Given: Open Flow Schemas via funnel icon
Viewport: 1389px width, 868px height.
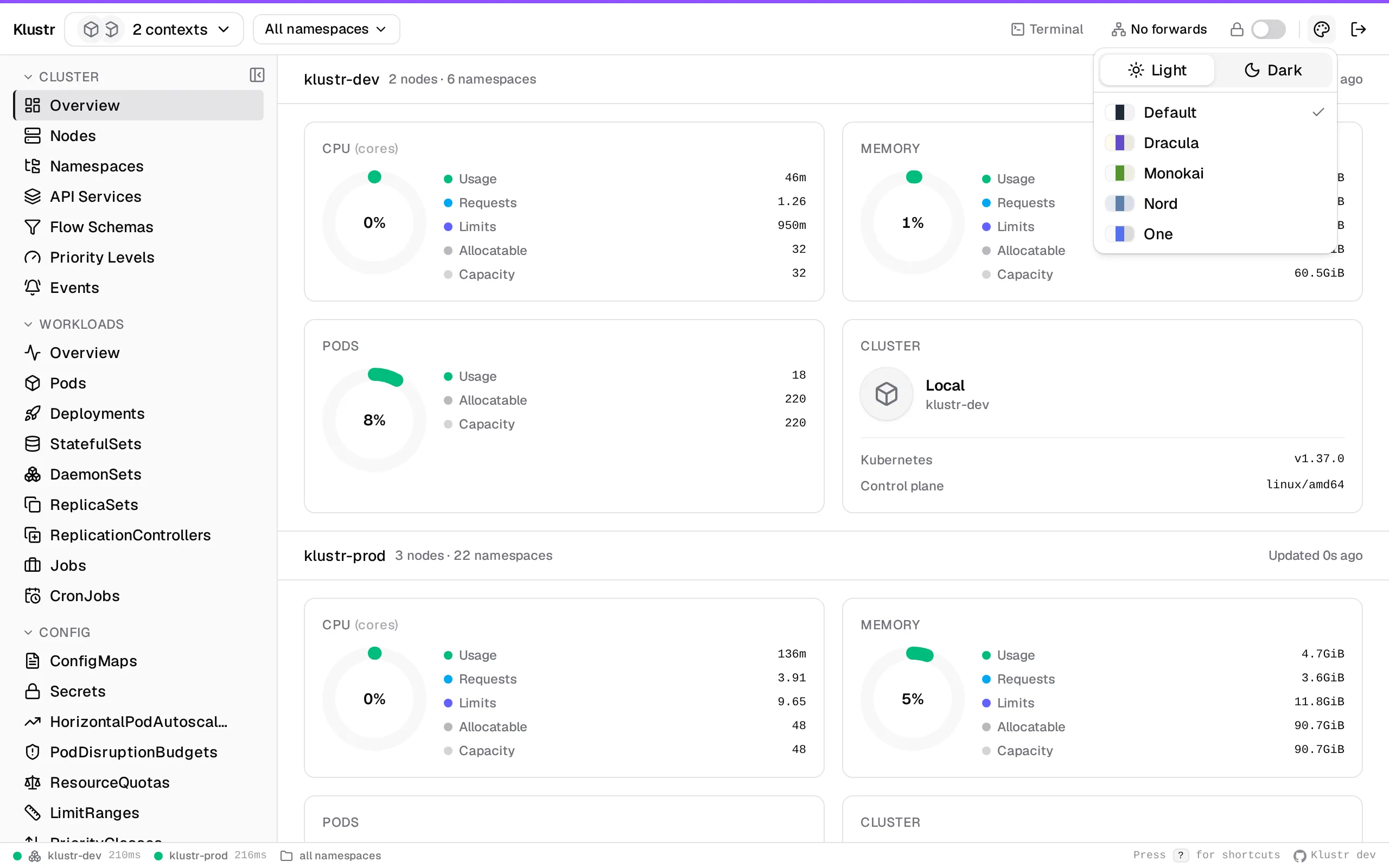Looking at the screenshot, I should [33, 227].
